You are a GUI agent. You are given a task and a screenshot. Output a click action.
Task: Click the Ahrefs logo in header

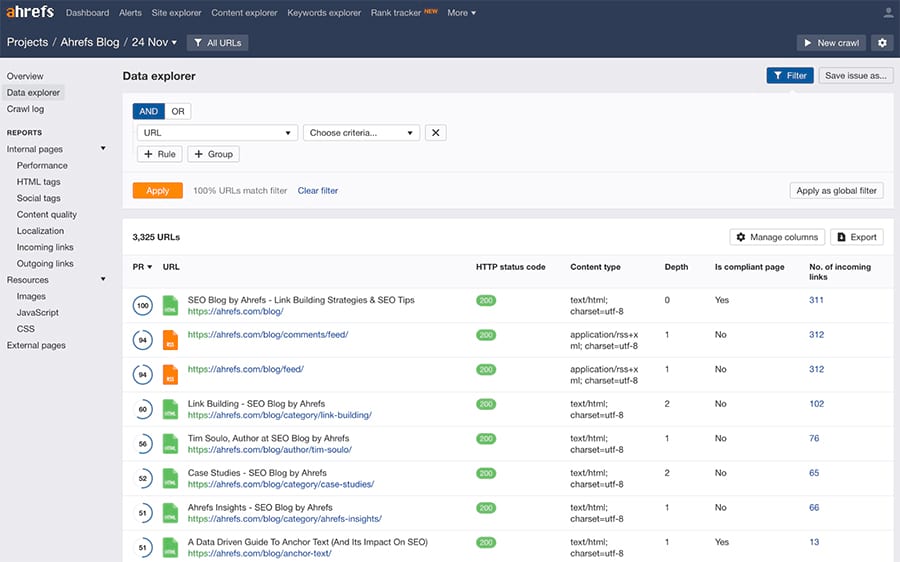[x=30, y=13]
